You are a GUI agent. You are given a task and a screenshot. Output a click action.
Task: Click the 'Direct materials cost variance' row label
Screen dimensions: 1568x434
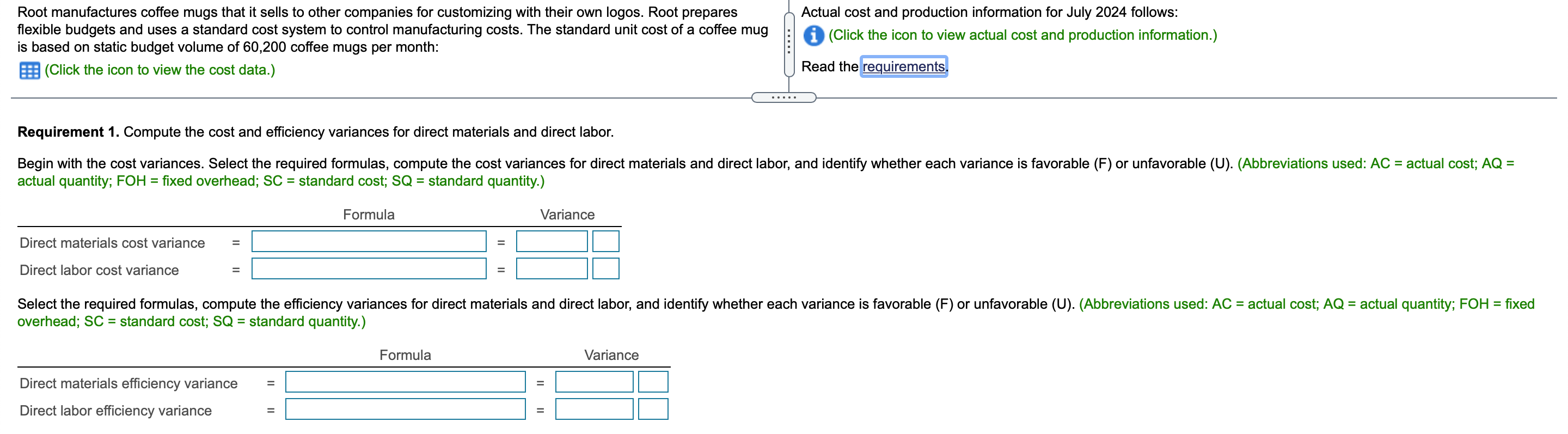tap(112, 243)
